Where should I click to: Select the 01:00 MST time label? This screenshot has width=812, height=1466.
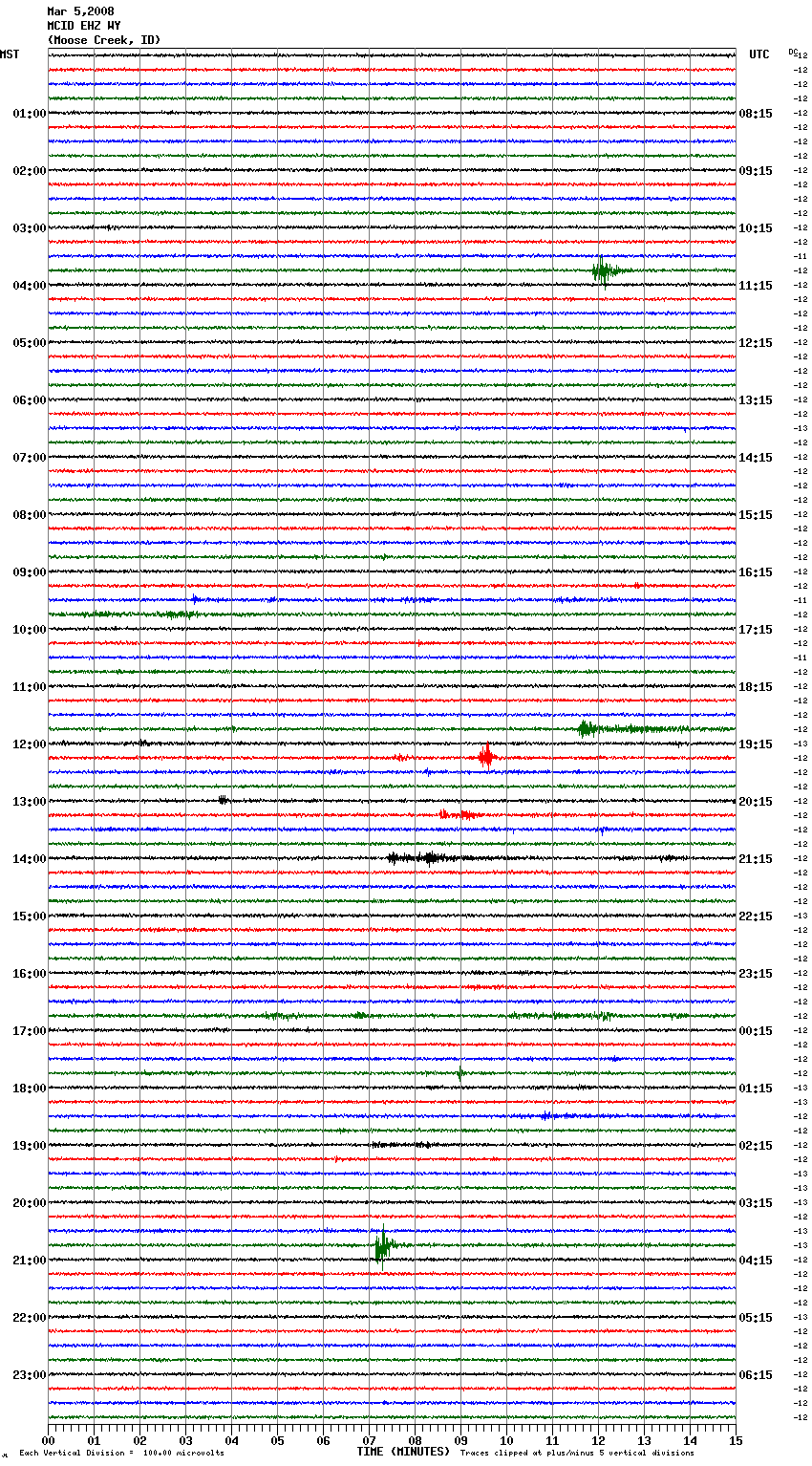30,114
